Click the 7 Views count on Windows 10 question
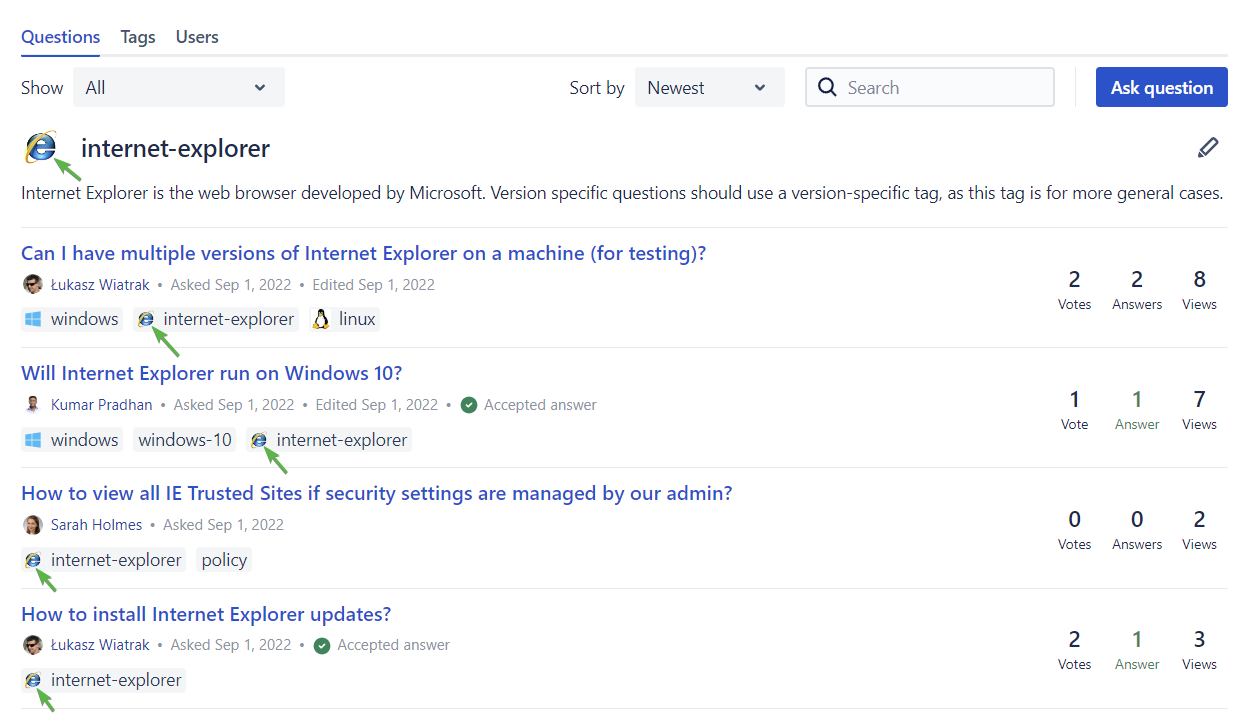 [x=1199, y=409]
